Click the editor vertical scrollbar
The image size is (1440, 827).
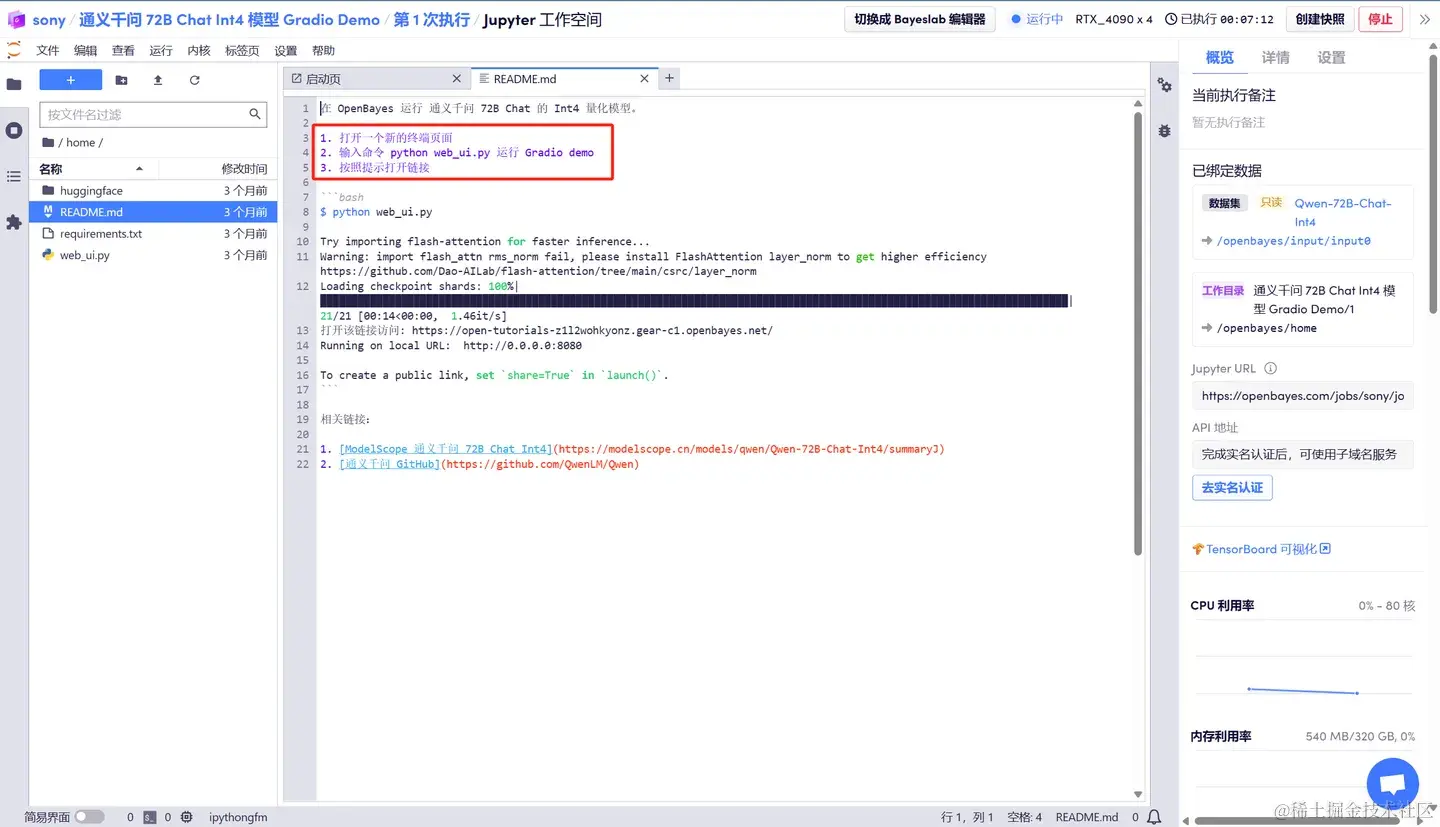[x=1137, y=333]
